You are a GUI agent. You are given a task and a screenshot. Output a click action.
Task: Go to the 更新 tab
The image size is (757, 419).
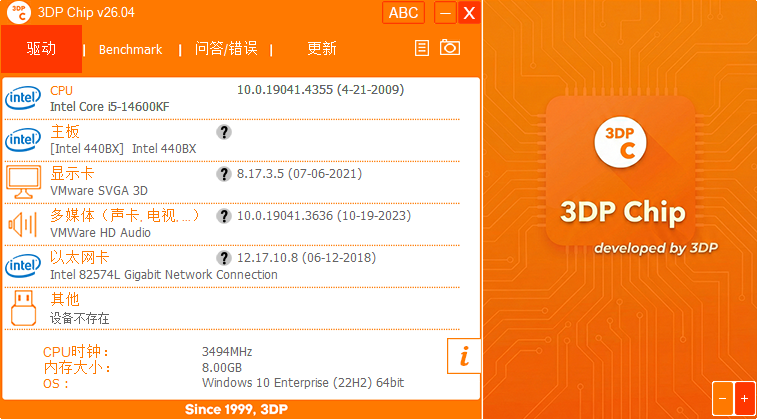(322, 49)
